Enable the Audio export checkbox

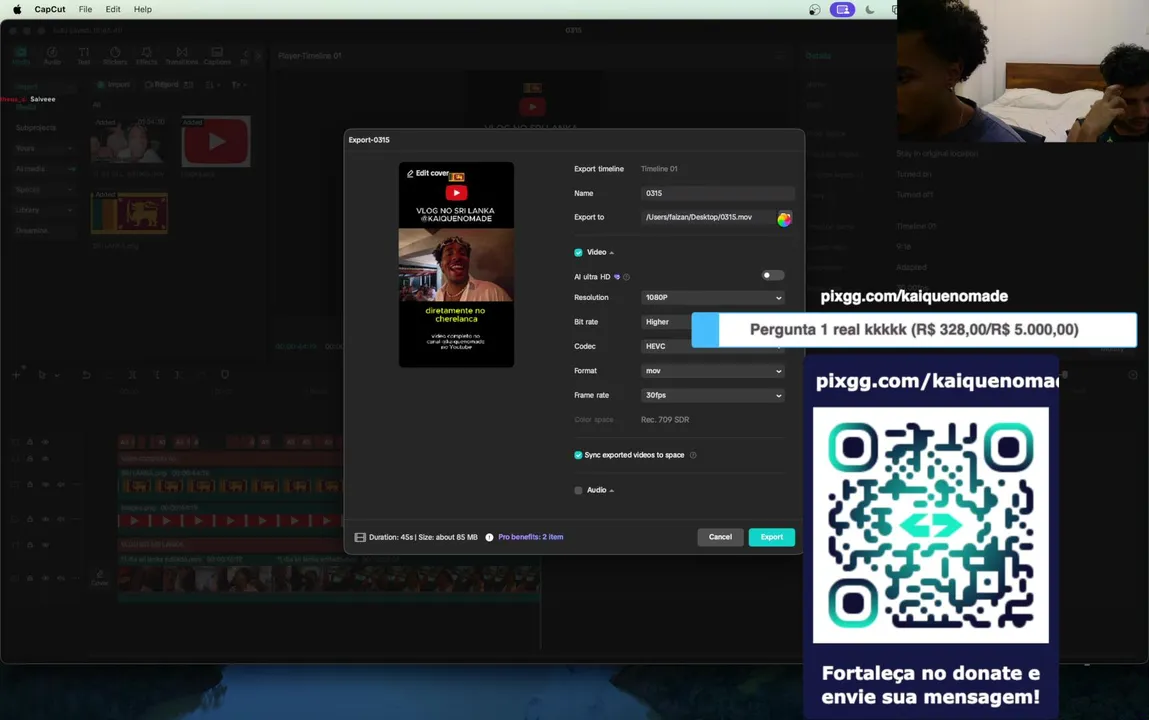click(x=578, y=490)
